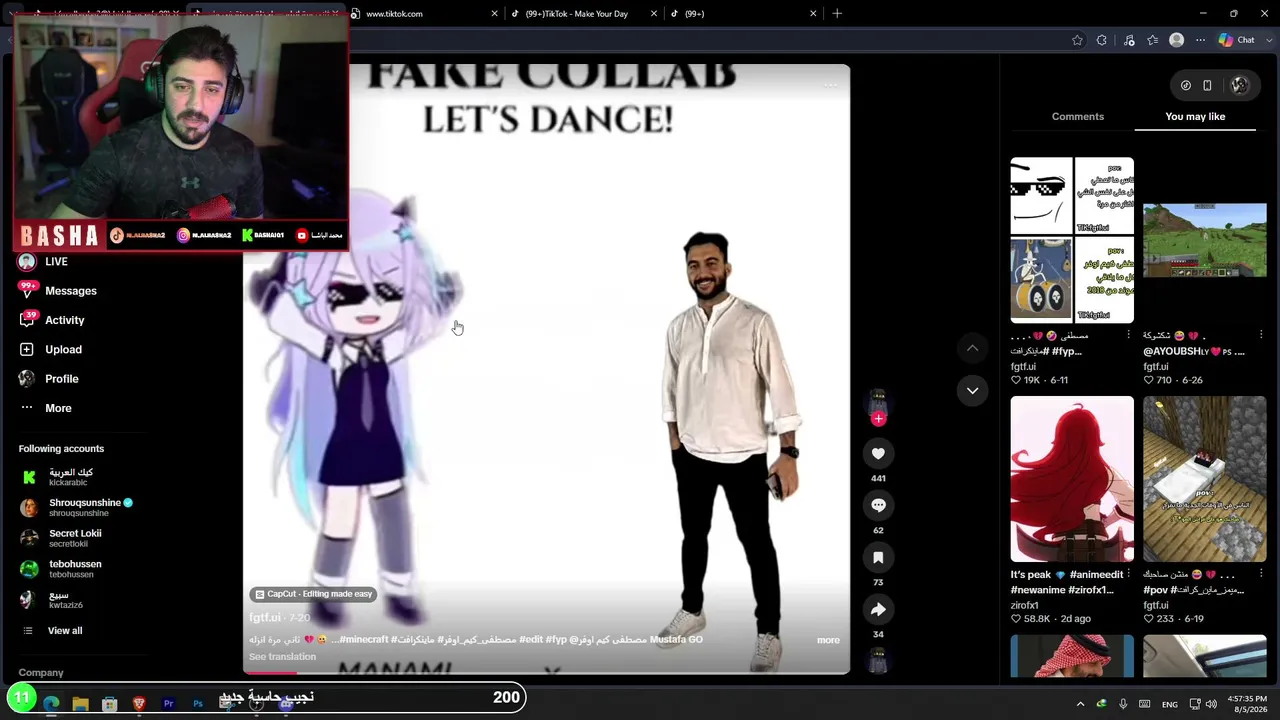Open the get-app phone icon

click(1207, 85)
